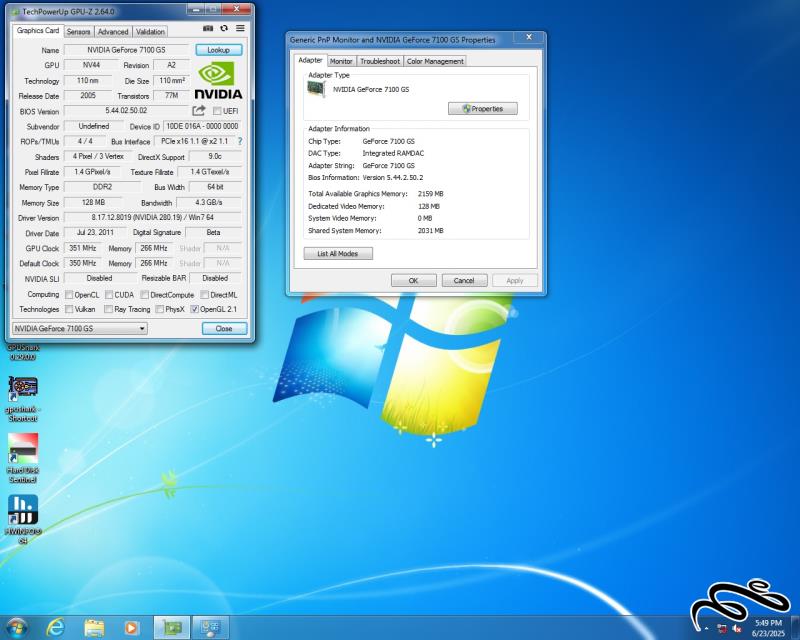Click the NVIDIA logo in GPU-Z
This screenshot has height=640, width=800.
218,80
